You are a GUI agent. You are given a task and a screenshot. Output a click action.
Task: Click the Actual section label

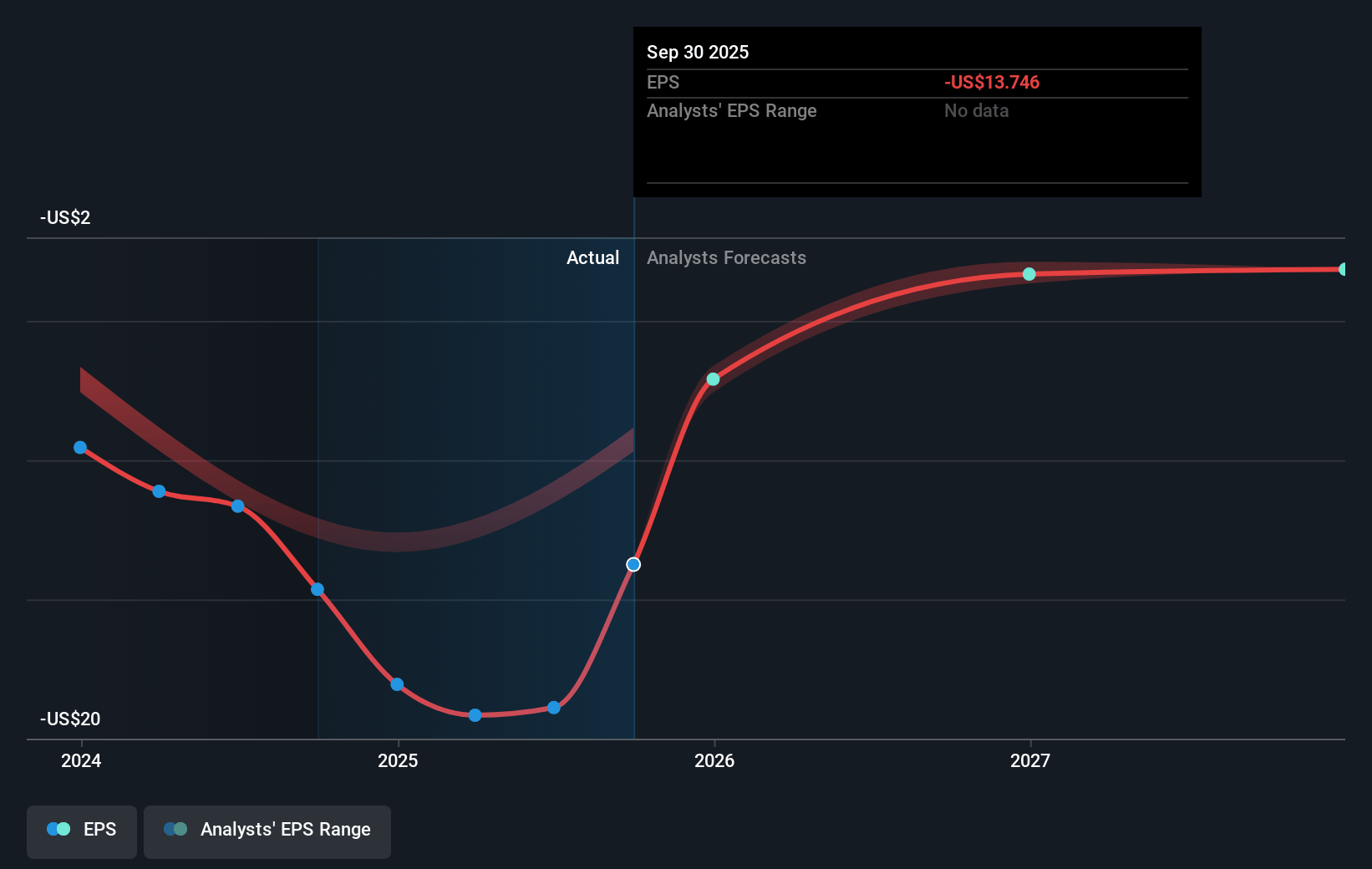592,258
